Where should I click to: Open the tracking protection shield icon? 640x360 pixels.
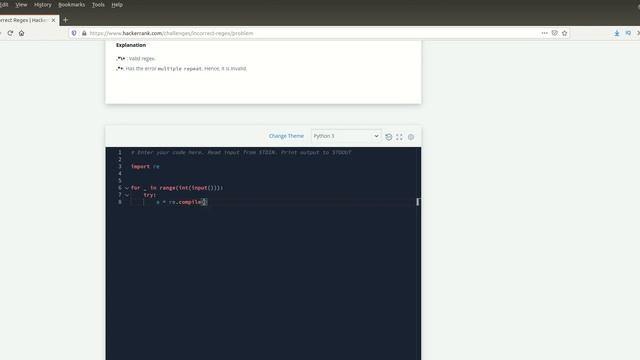[x=74, y=33]
